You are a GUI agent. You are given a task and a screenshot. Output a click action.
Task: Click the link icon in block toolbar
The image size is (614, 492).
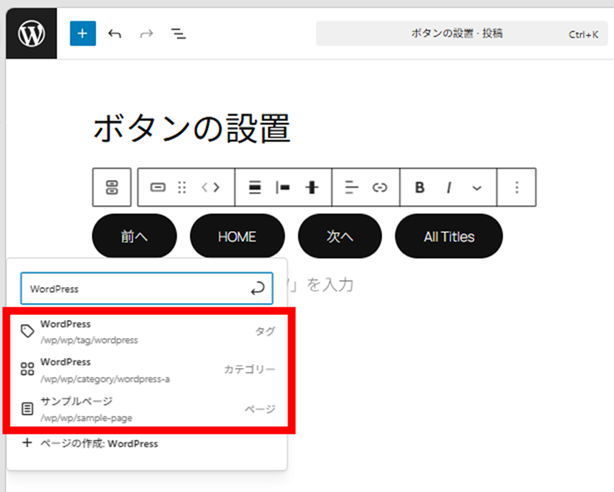379,187
